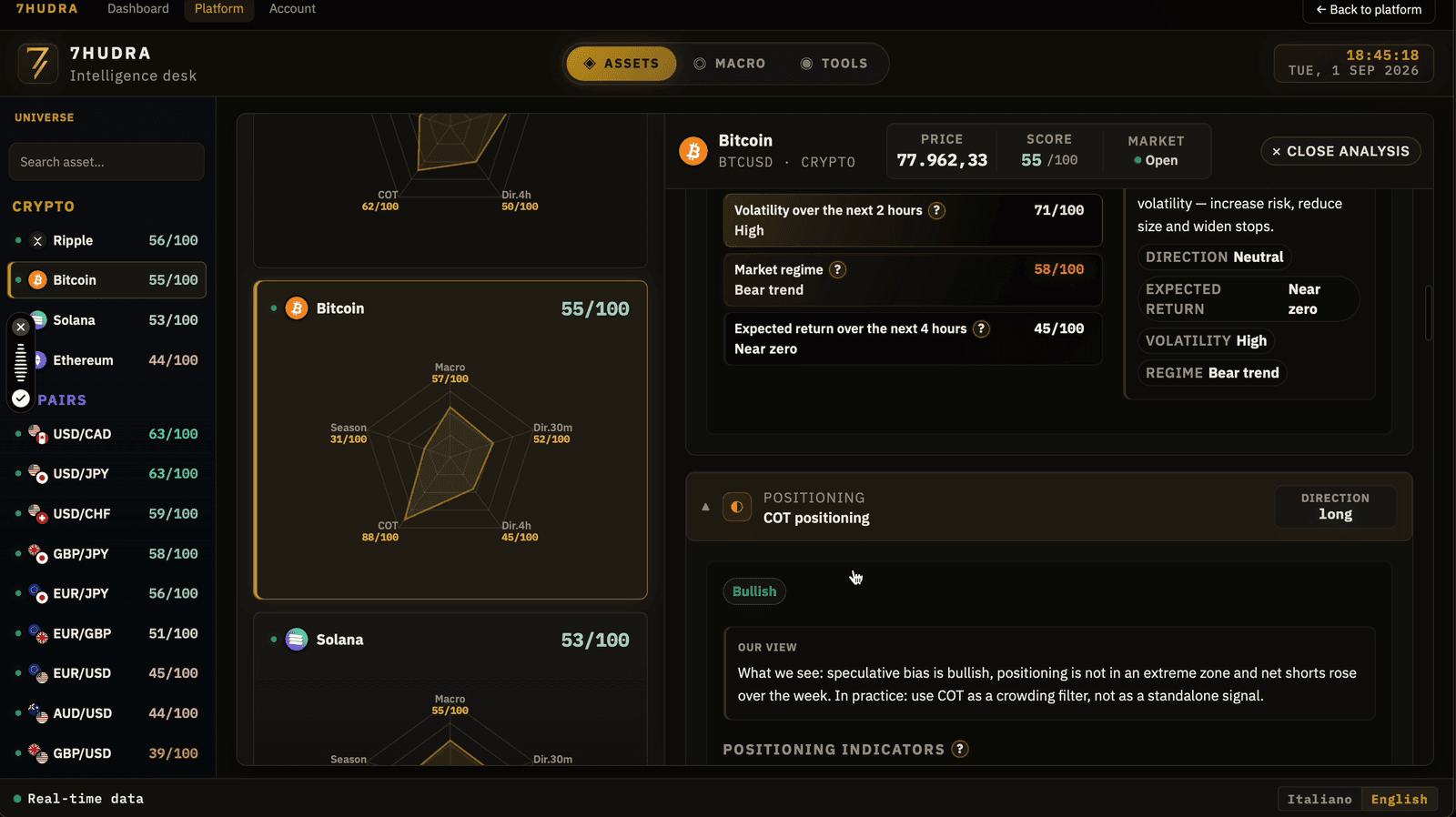Viewport: 1456px width, 817px height.
Task: Click the volatility score 71/100
Action: [x=1059, y=210]
